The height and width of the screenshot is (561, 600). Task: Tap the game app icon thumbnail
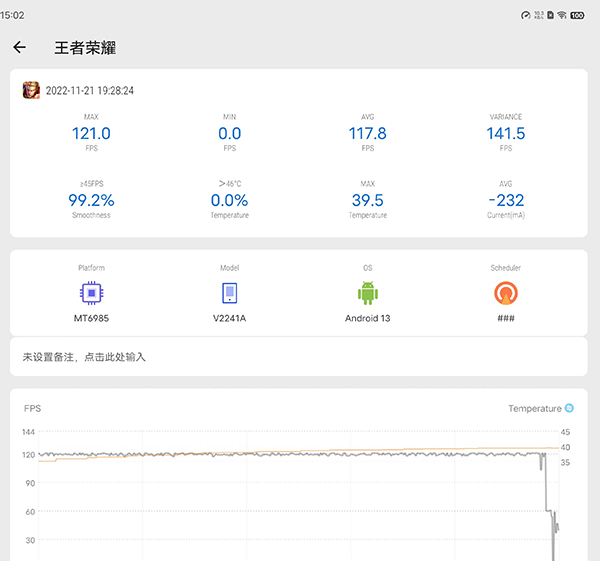31,90
